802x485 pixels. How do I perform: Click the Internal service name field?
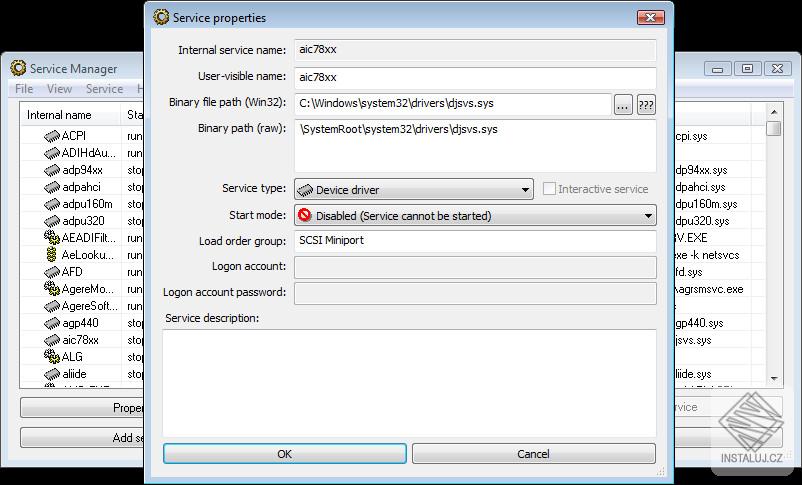[x=475, y=50]
